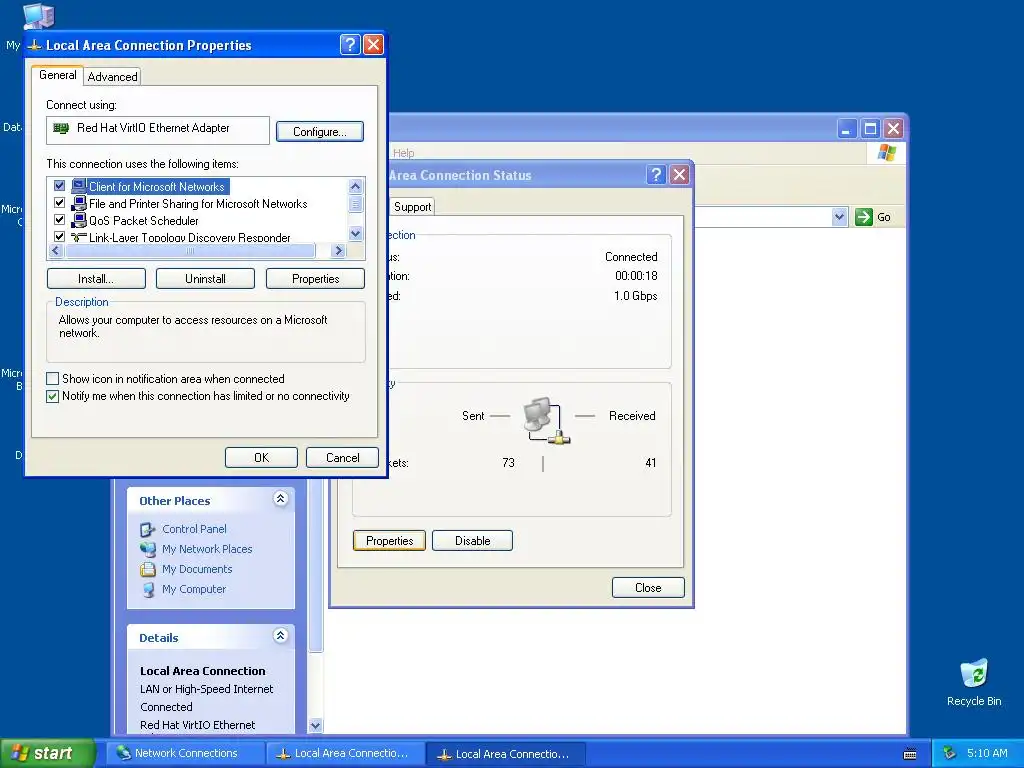
Task: Click the My Computer icon in Other Places
Action: [148, 589]
